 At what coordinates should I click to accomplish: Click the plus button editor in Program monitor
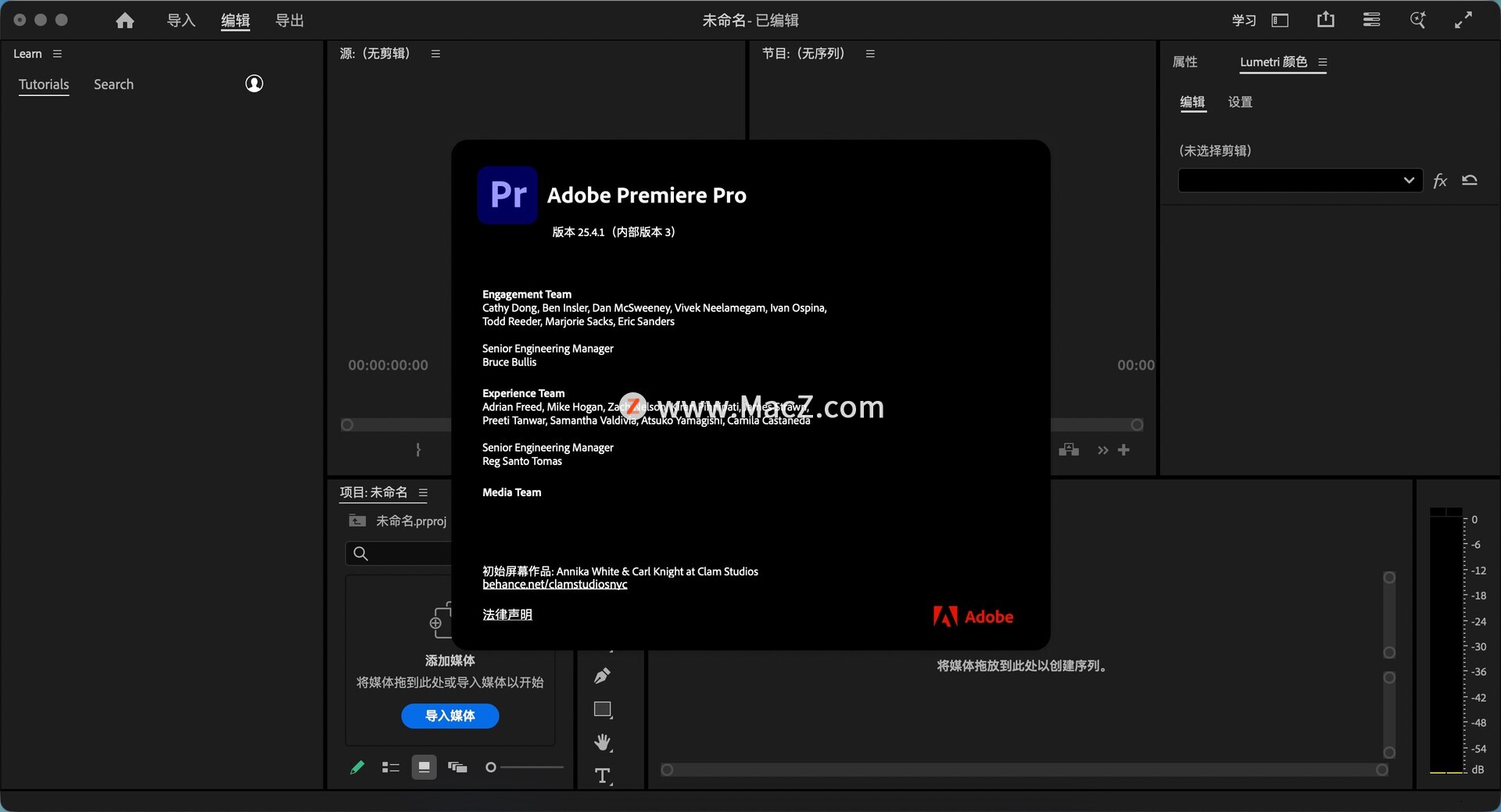point(1124,450)
